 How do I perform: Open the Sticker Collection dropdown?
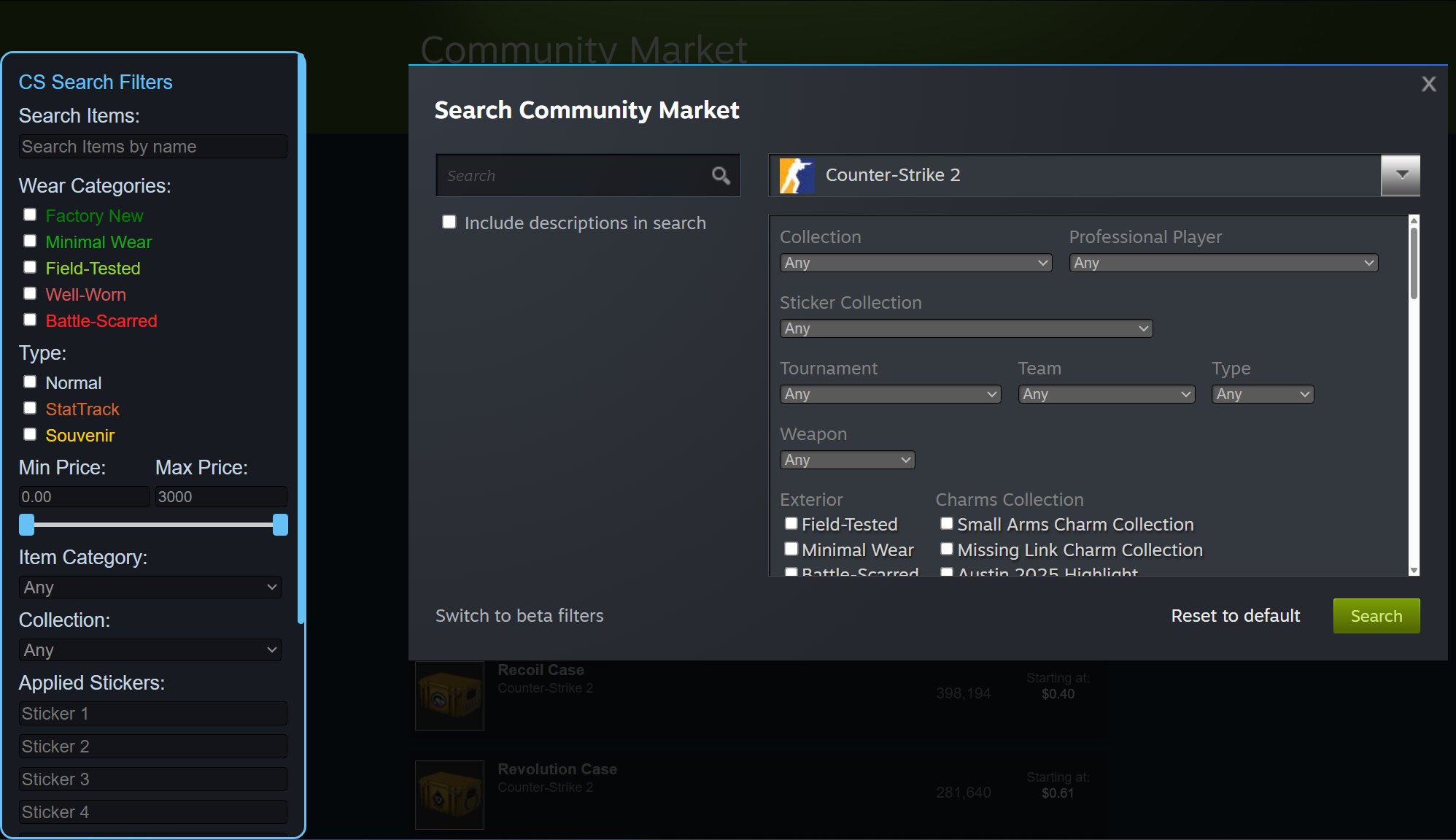[966, 328]
